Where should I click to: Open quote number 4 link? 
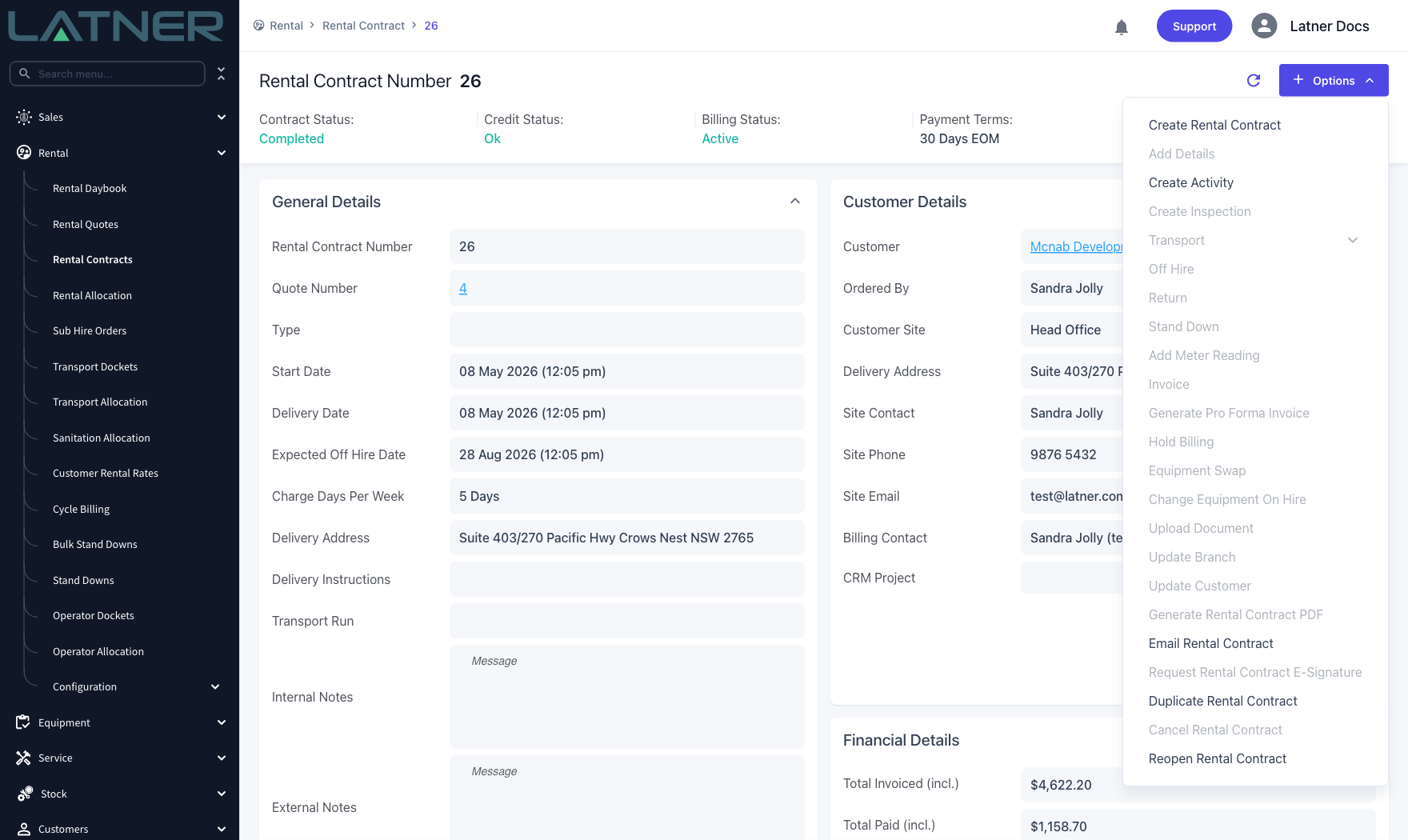click(x=463, y=288)
